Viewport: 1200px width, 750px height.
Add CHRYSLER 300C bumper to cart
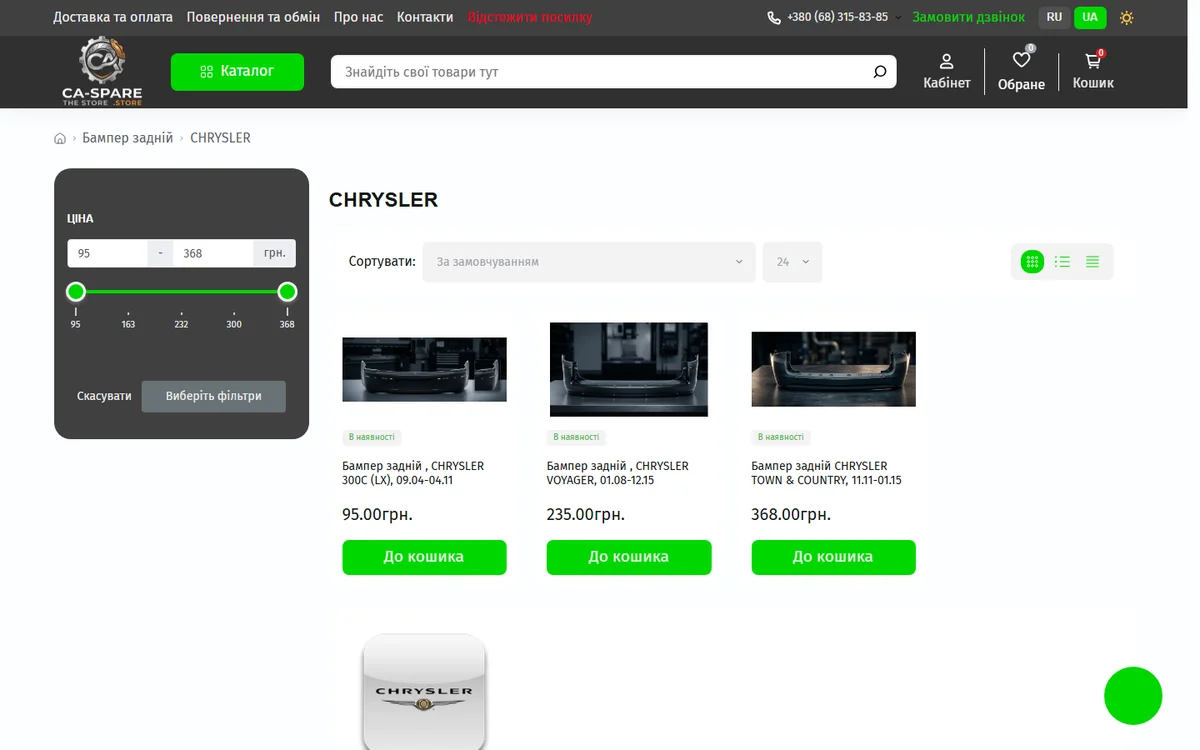pyautogui.click(x=424, y=557)
